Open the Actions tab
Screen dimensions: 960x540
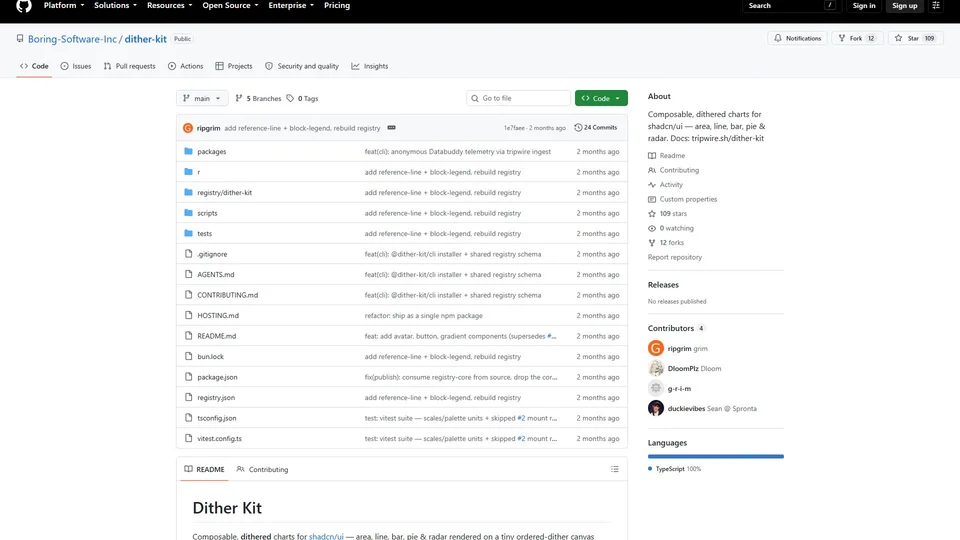[x=186, y=66]
